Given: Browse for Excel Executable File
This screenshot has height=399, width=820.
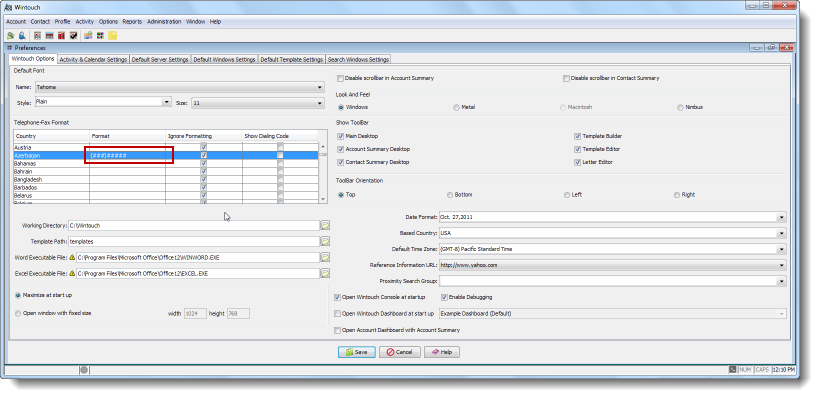Looking at the screenshot, I should [325, 273].
